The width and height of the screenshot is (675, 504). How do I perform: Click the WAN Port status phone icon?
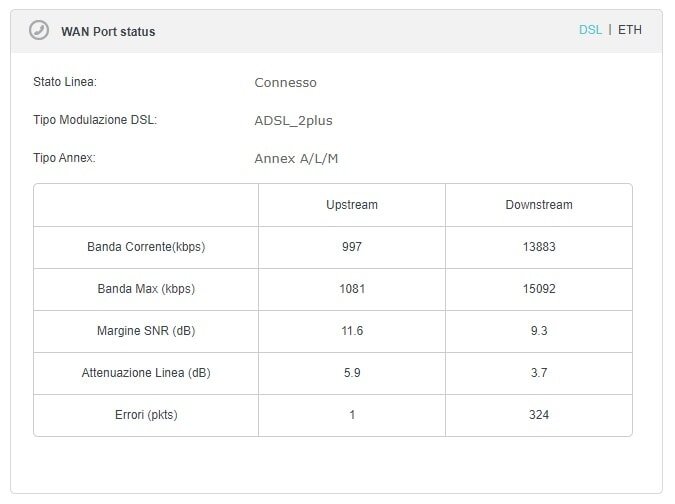[x=39, y=30]
